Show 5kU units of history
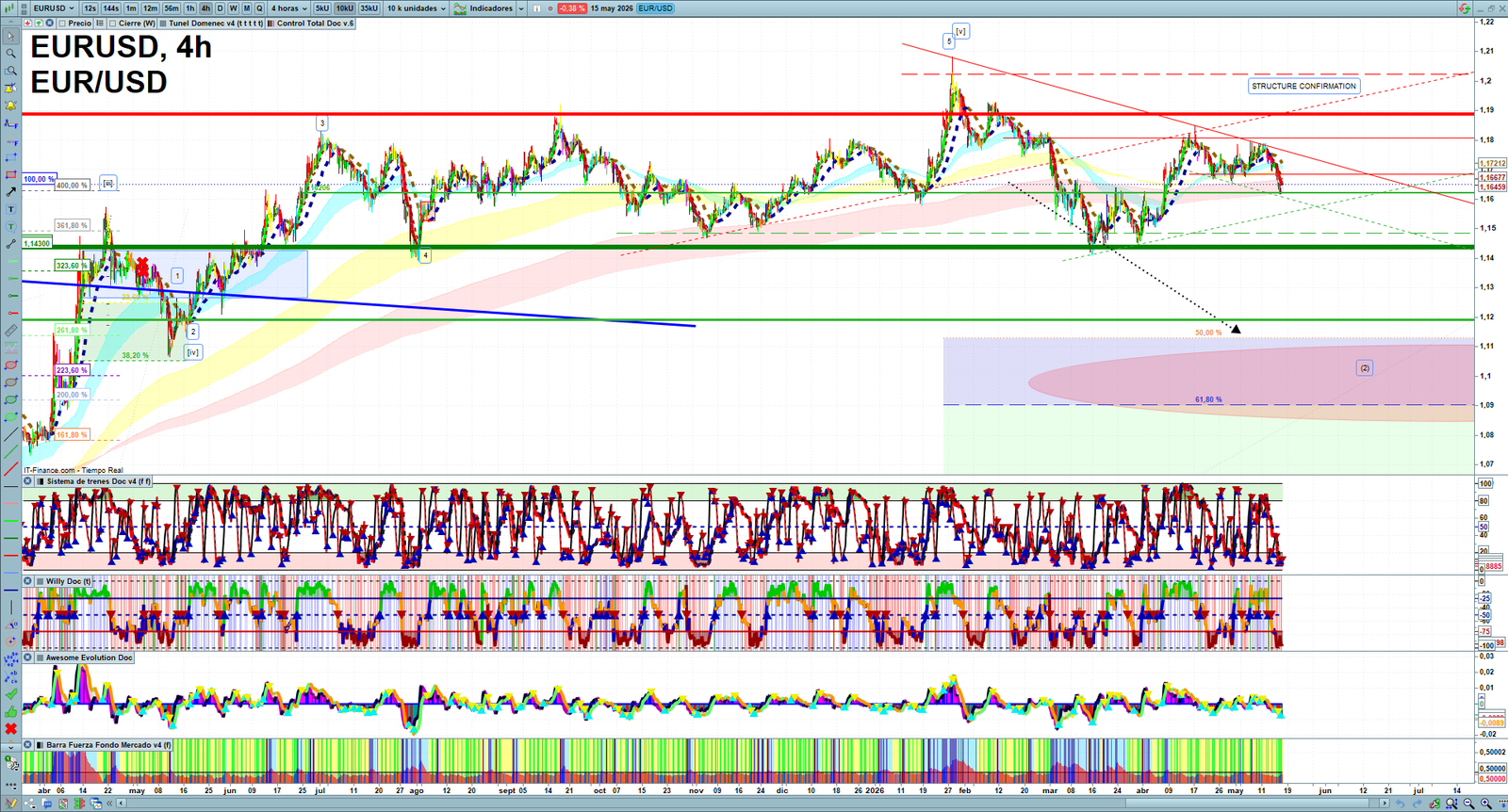The image size is (1508, 812). tap(321, 8)
